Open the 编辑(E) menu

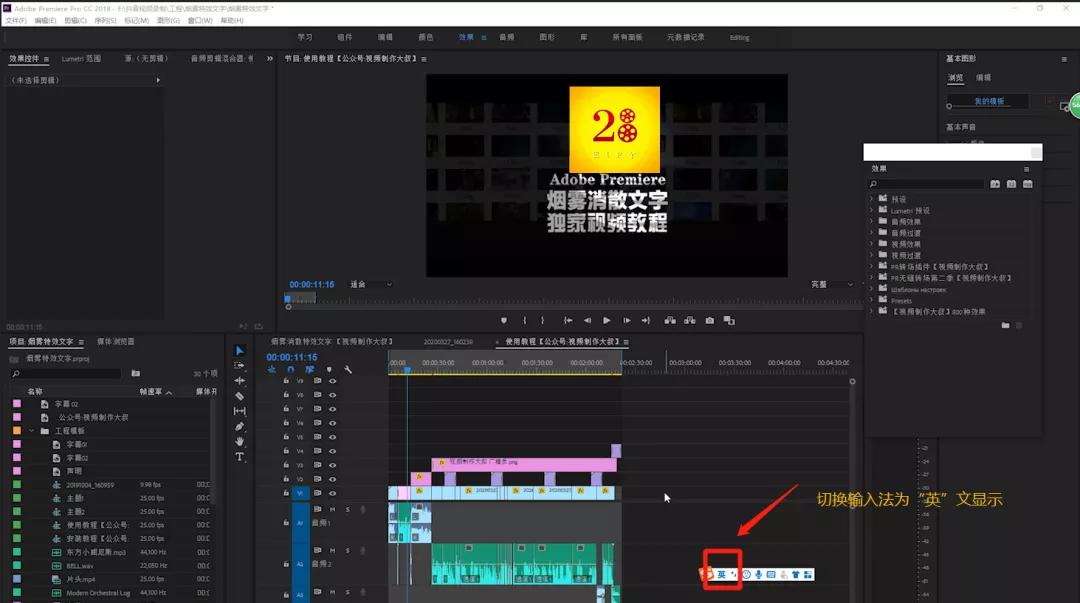point(45,21)
